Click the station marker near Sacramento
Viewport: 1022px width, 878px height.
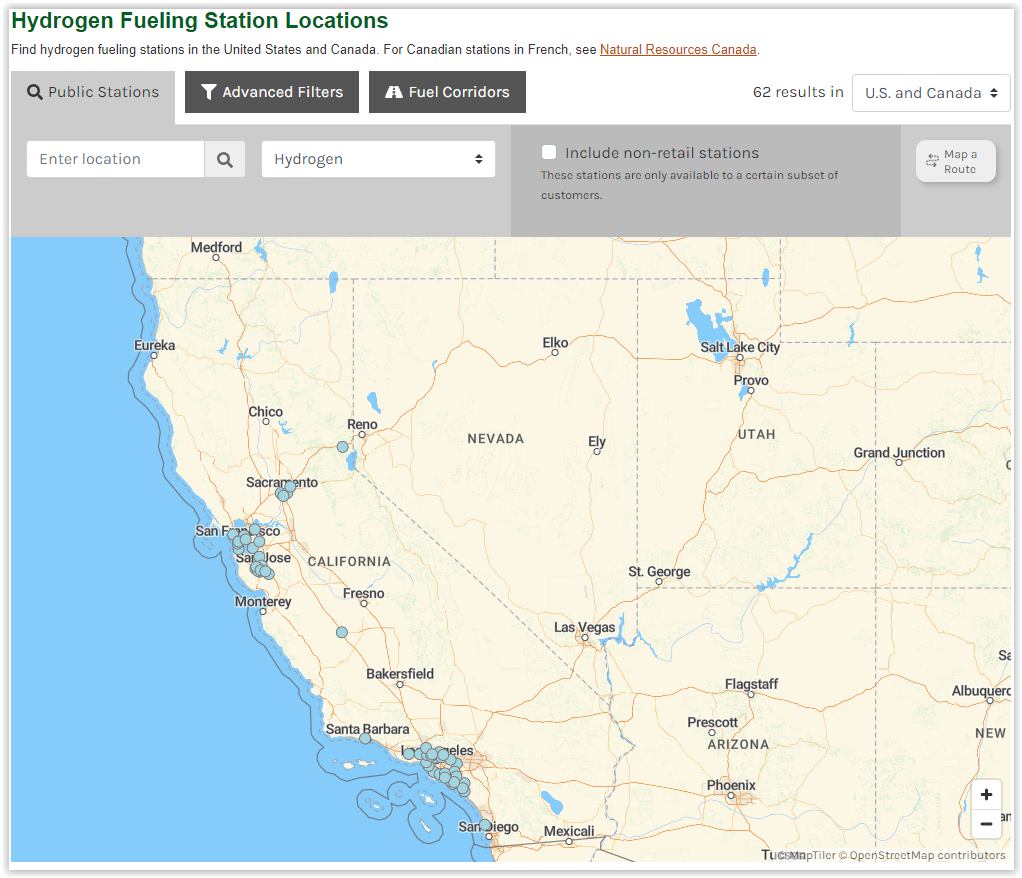(x=284, y=493)
